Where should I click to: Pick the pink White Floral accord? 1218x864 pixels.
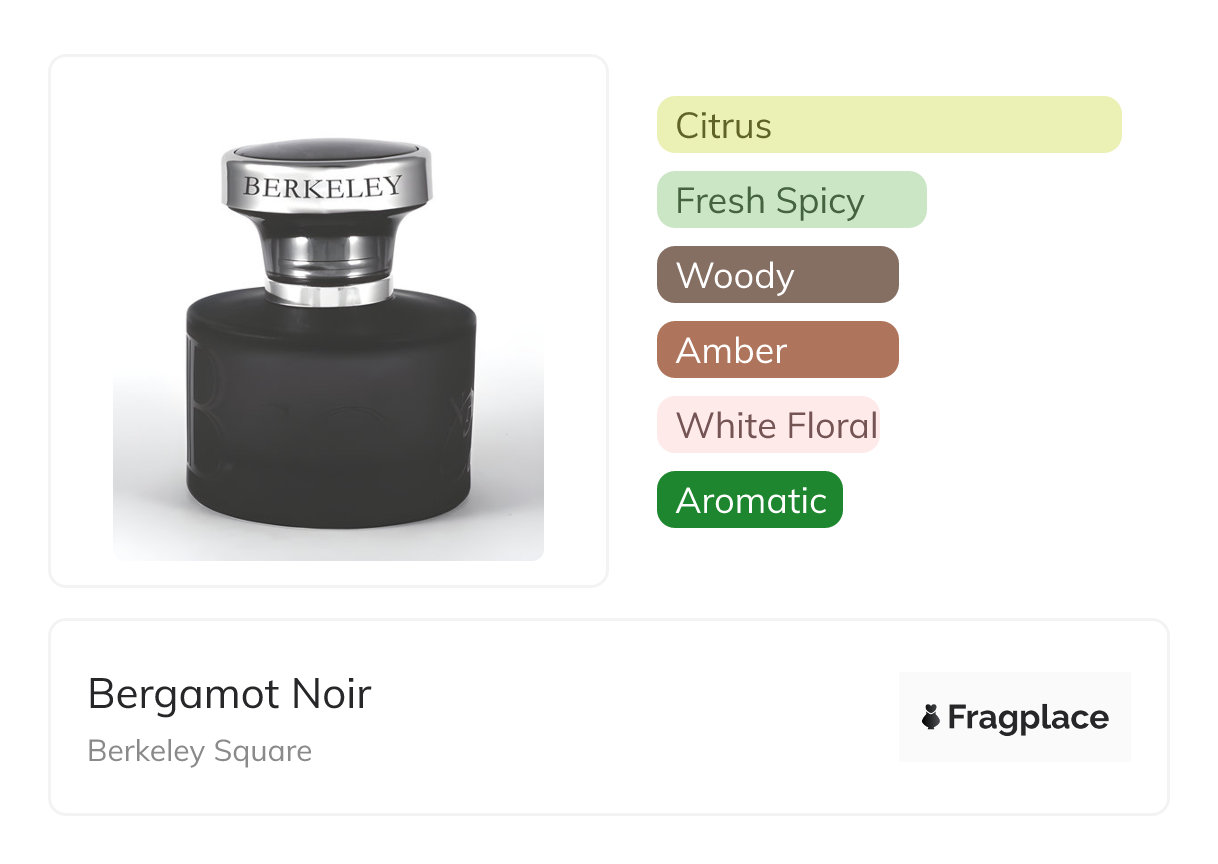[767, 425]
